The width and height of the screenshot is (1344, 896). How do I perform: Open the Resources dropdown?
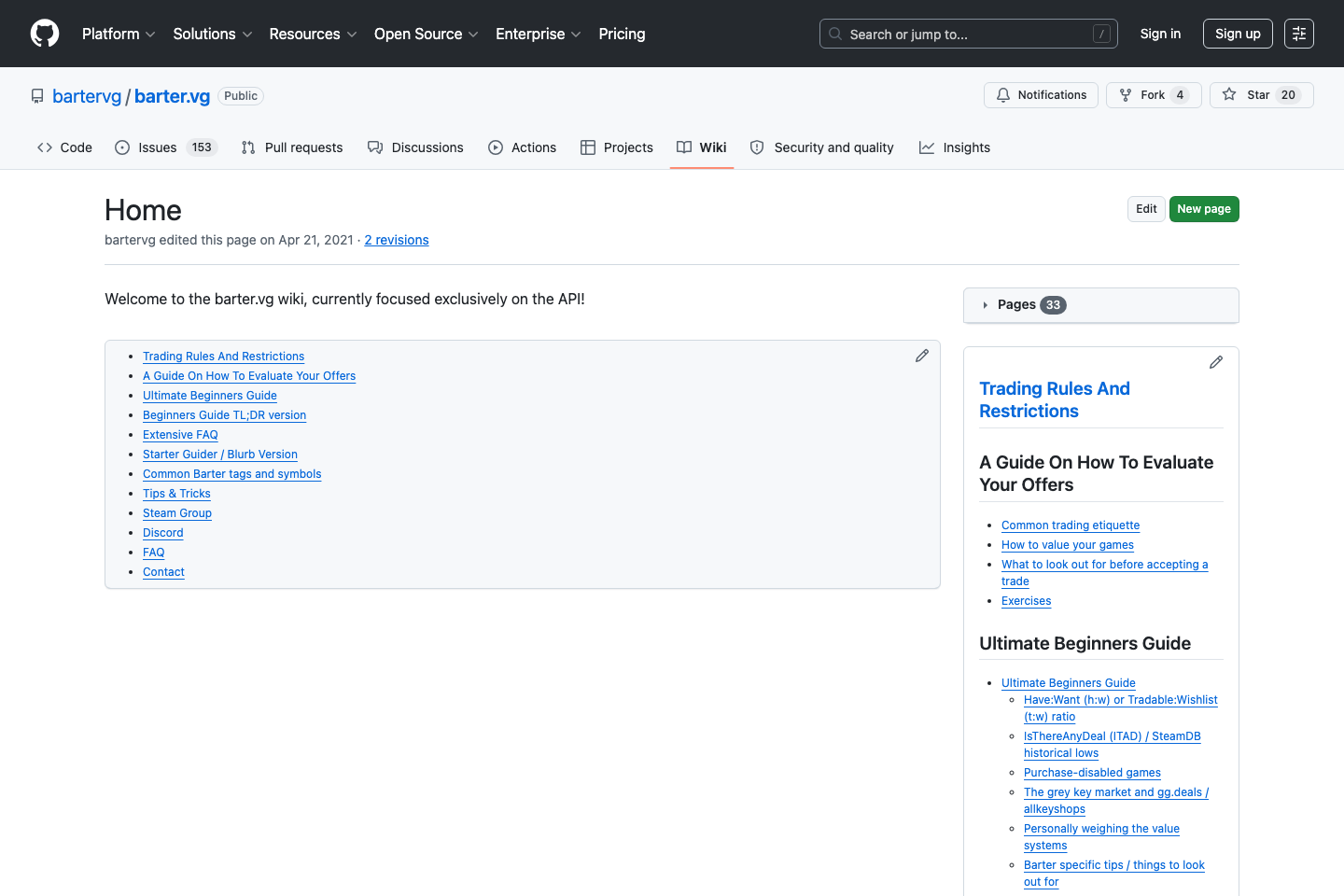[x=313, y=34]
